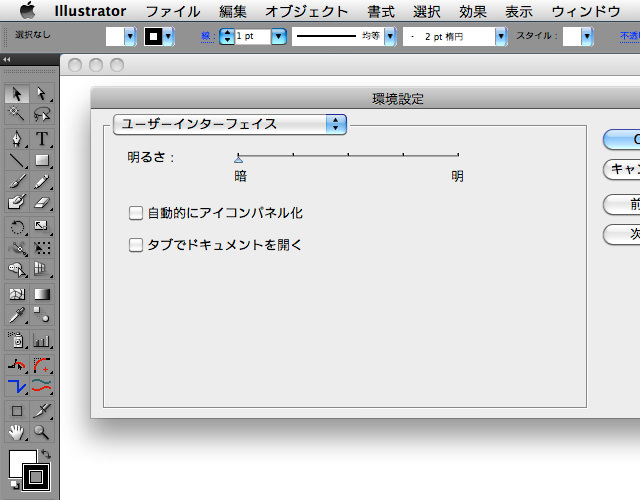Pick the Symbol Sprayer tool

17,340
